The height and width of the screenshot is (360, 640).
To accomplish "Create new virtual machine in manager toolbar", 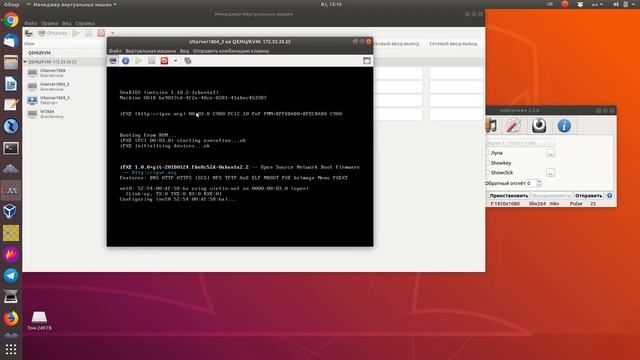I will point(29,33).
